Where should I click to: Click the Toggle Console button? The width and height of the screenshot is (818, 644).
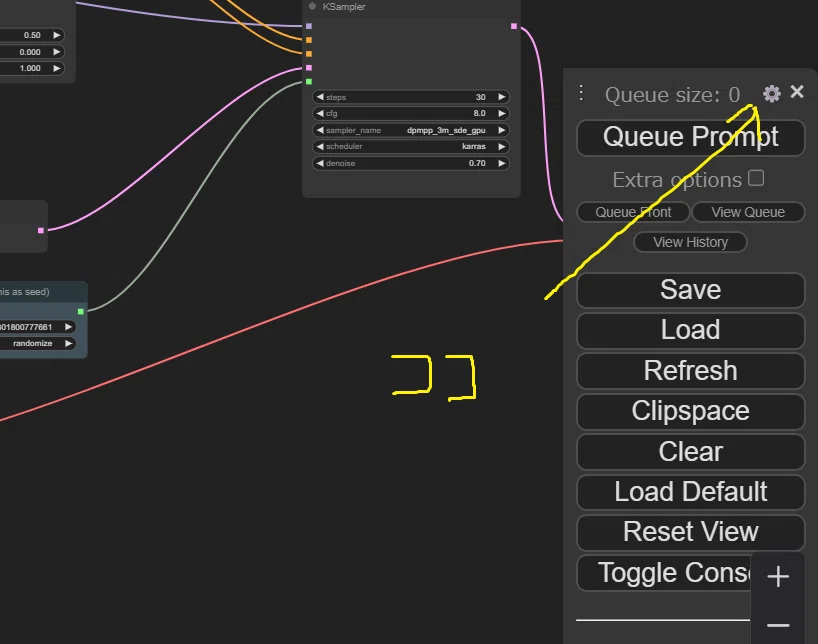[x=664, y=573]
